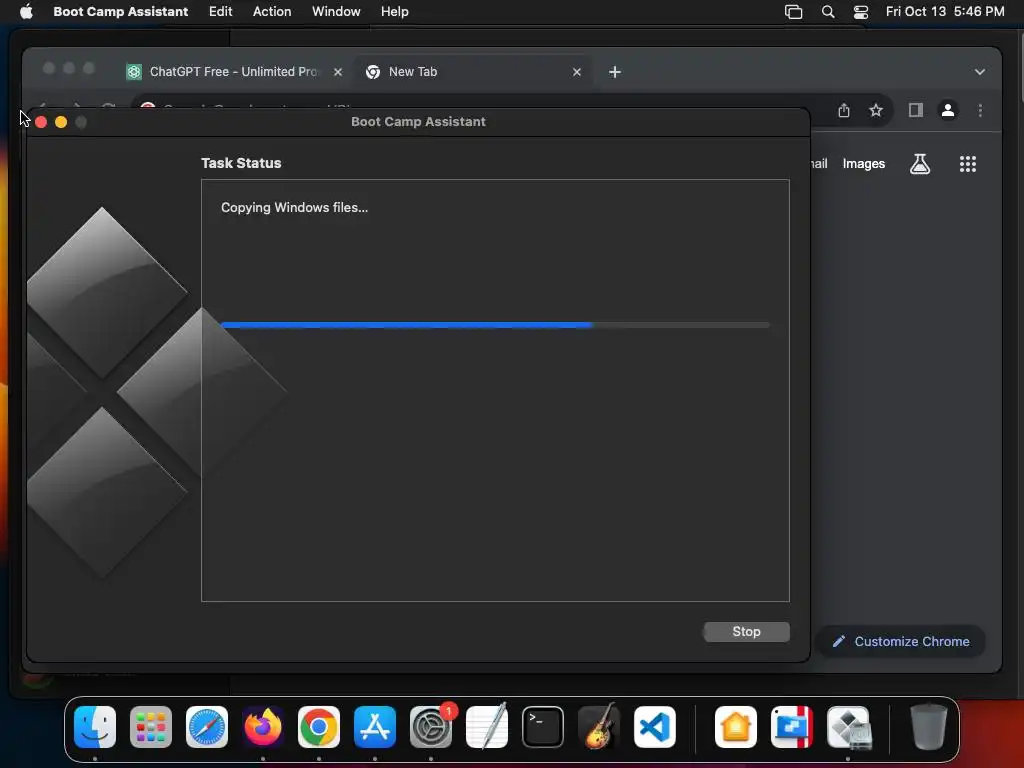The width and height of the screenshot is (1024, 768).
Task: Click the Copying Windows files progress bar
Action: (x=495, y=325)
